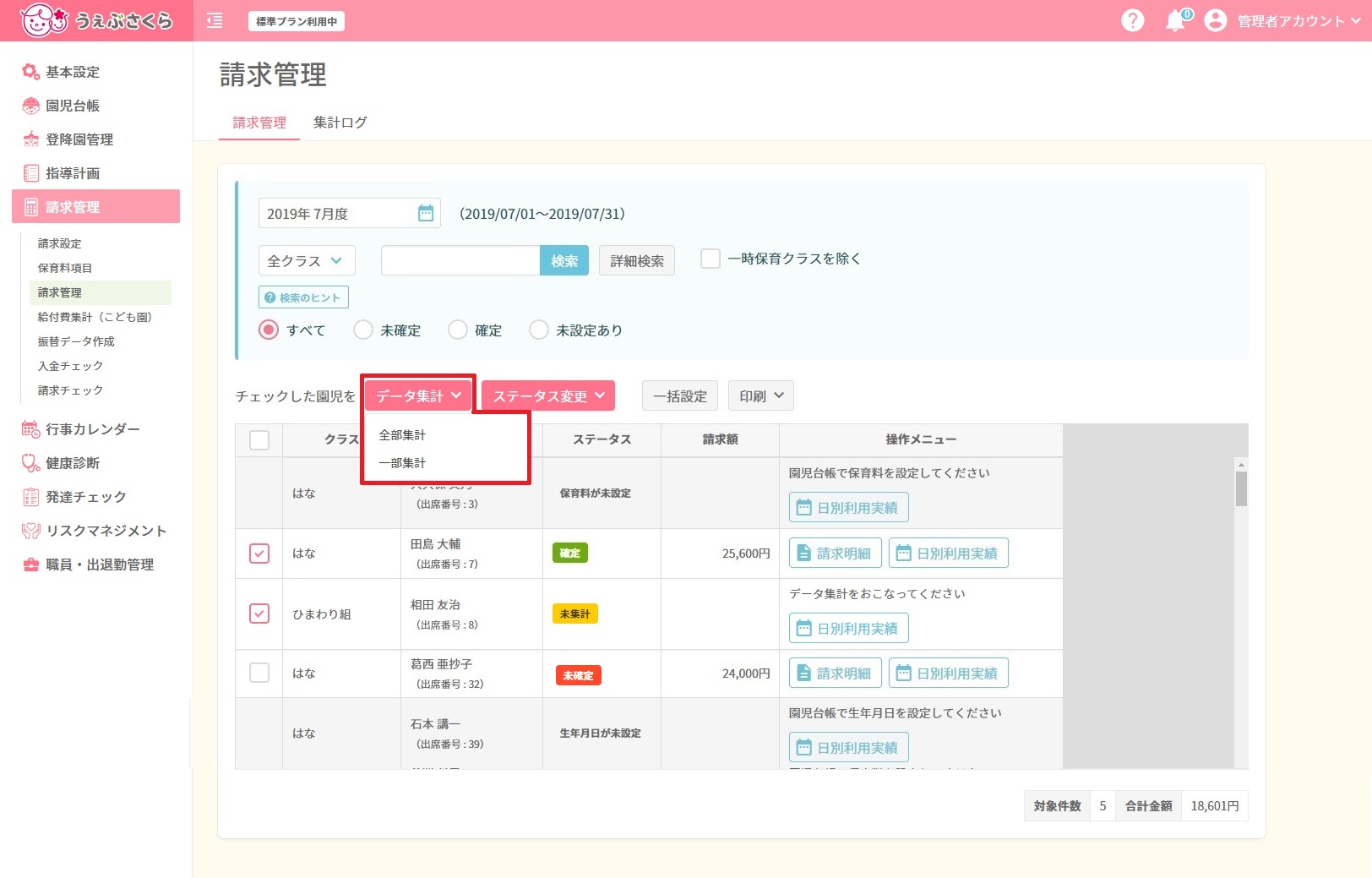This screenshot has height=878, width=1372.
Task: Click the 一括設定 button
Action: pos(680,395)
